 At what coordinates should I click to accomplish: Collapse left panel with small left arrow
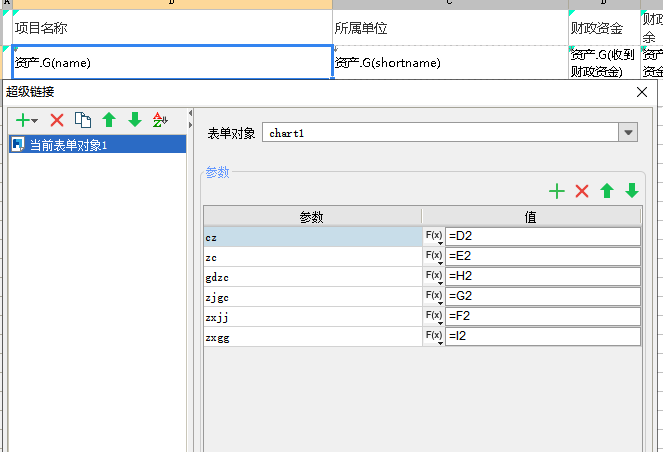(190, 113)
